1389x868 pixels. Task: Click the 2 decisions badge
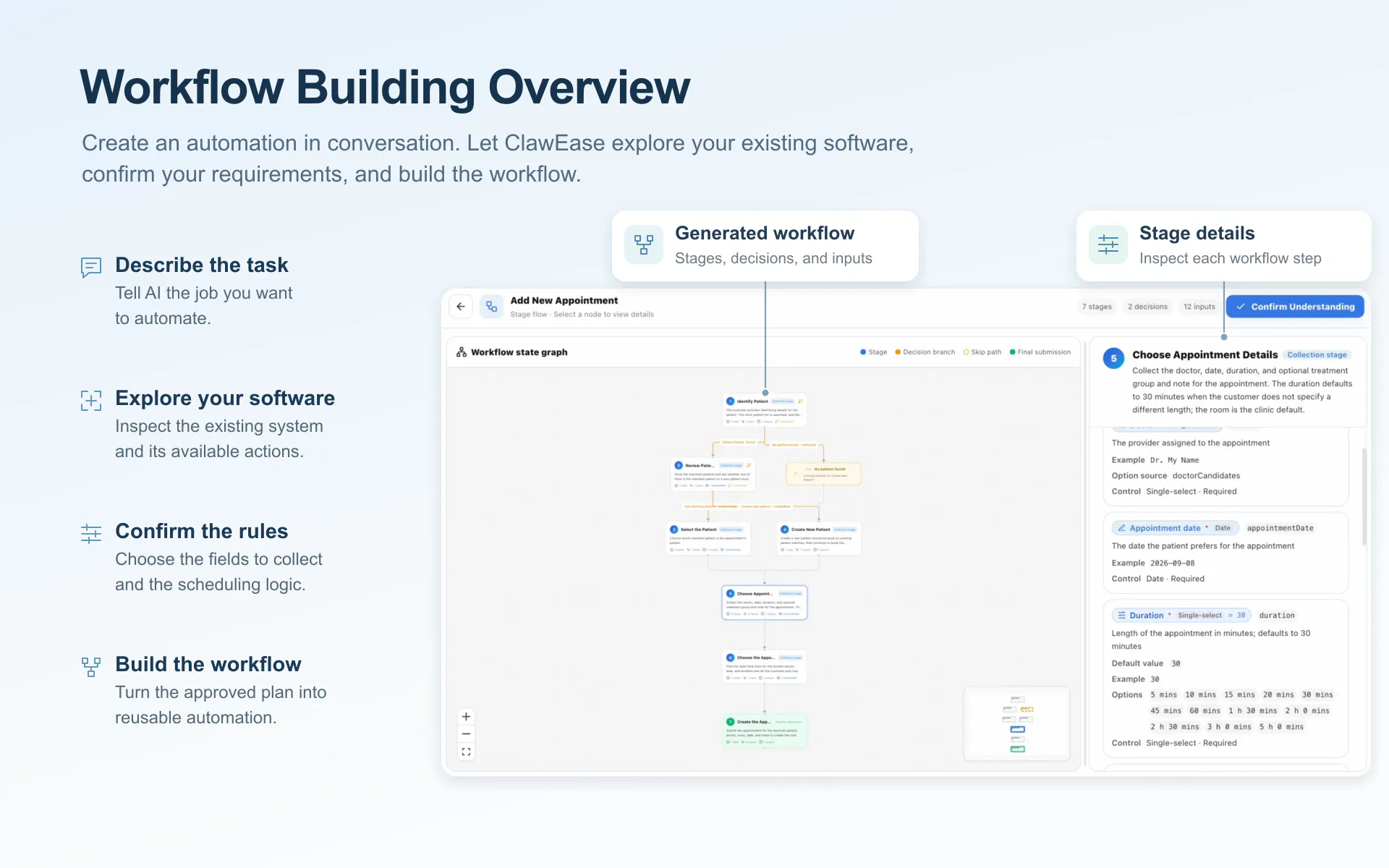point(1147,307)
